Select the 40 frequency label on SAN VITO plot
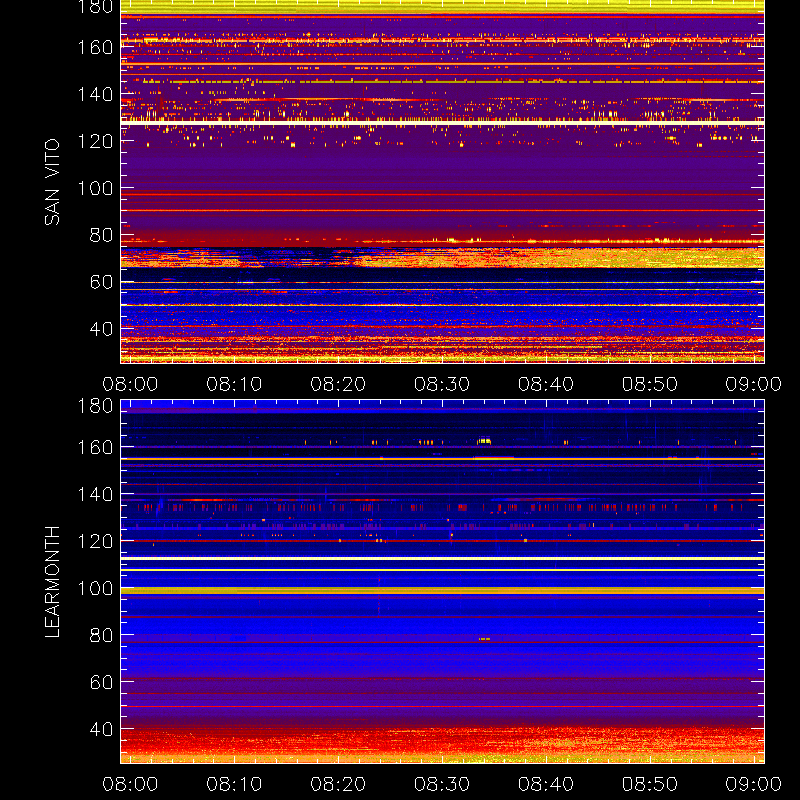The height and width of the screenshot is (800, 800). [101, 329]
